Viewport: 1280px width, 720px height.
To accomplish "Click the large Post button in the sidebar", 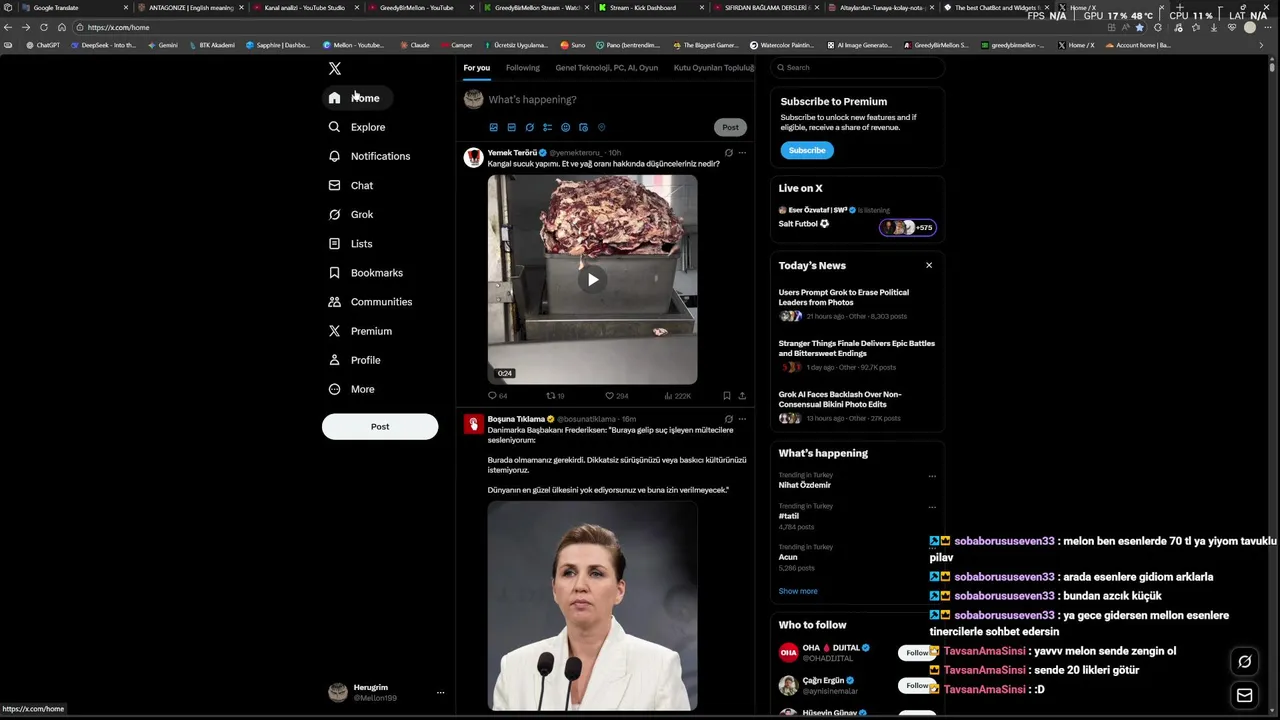I will [380, 426].
